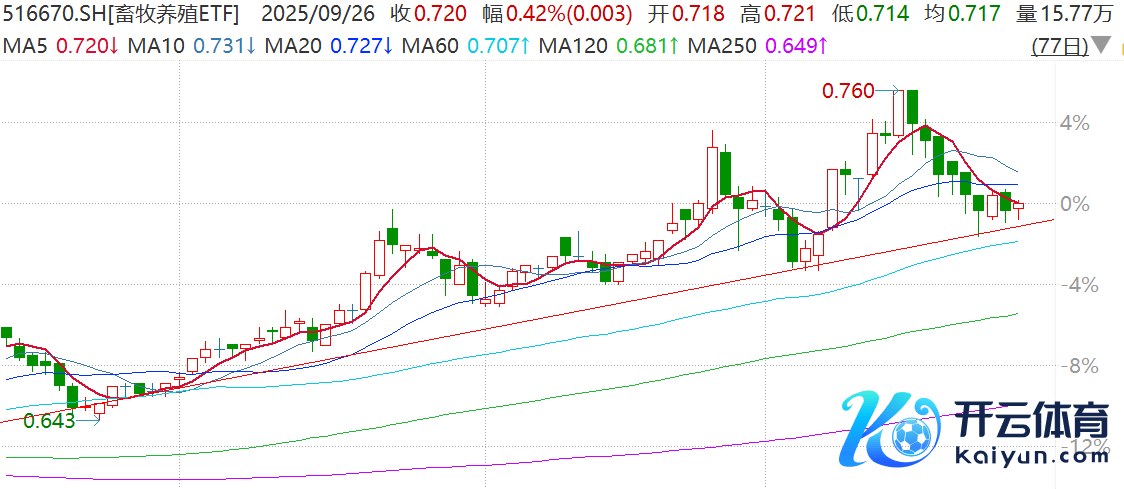Click the gray triangle beside 77日
Image resolution: width=1124 pixels, height=489 pixels.
[1101, 47]
